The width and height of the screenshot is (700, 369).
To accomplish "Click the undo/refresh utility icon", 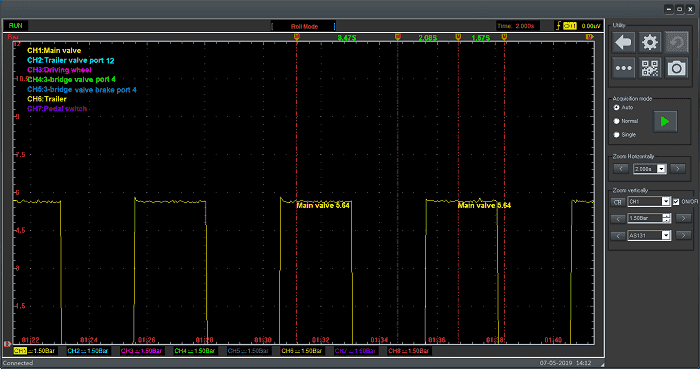I will (676, 43).
